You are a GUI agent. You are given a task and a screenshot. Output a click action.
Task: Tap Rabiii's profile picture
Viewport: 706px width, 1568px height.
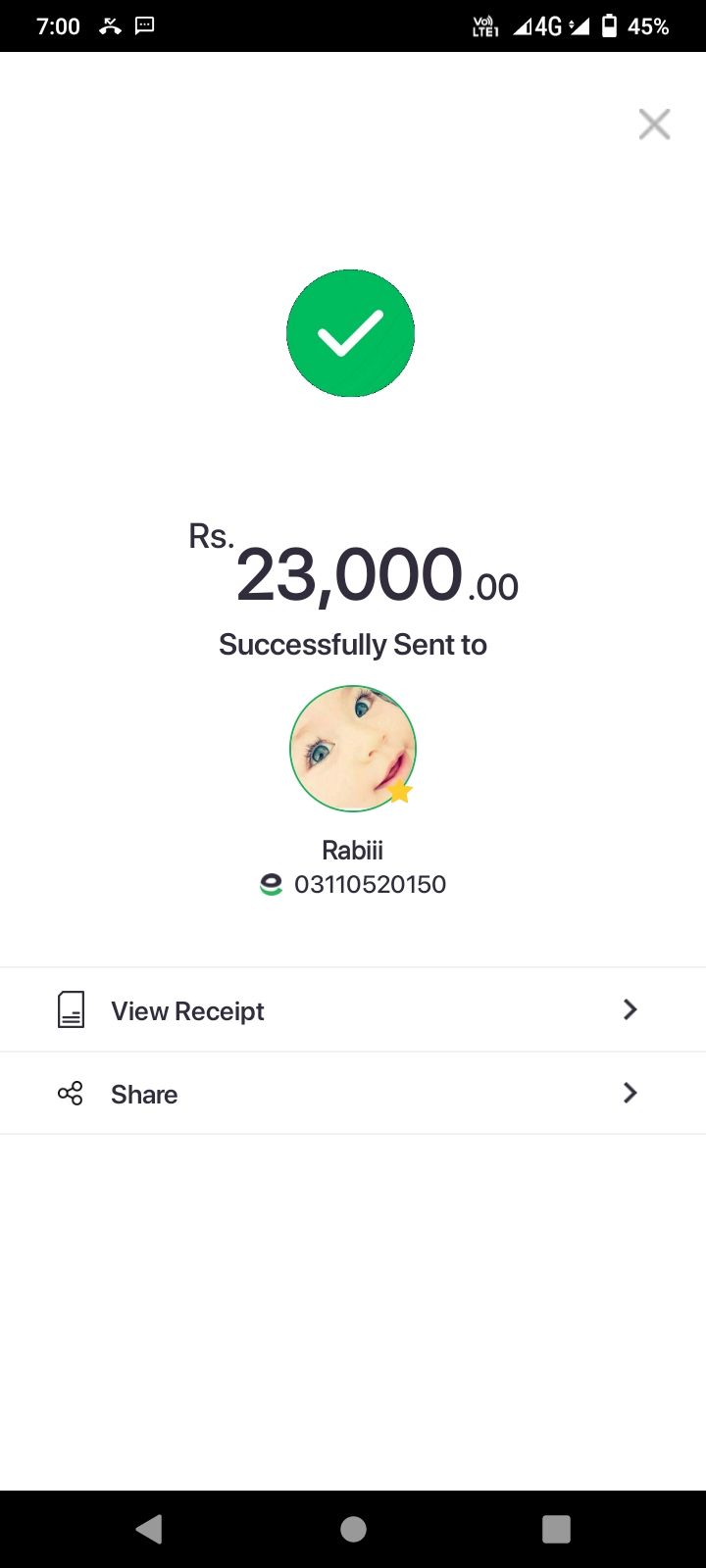tap(352, 748)
